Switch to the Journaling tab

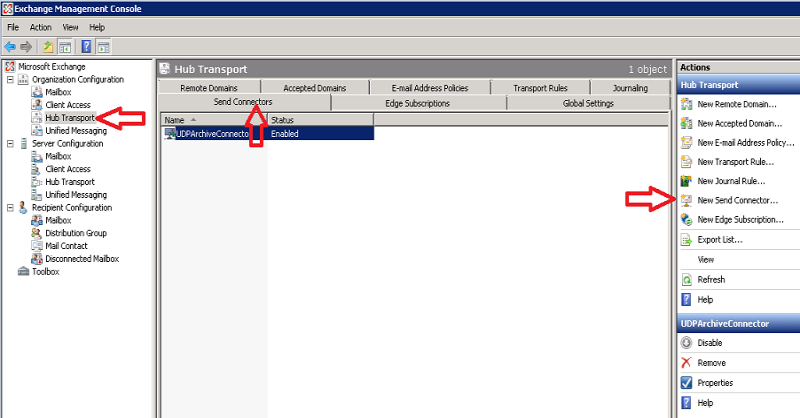pos(631,88)
